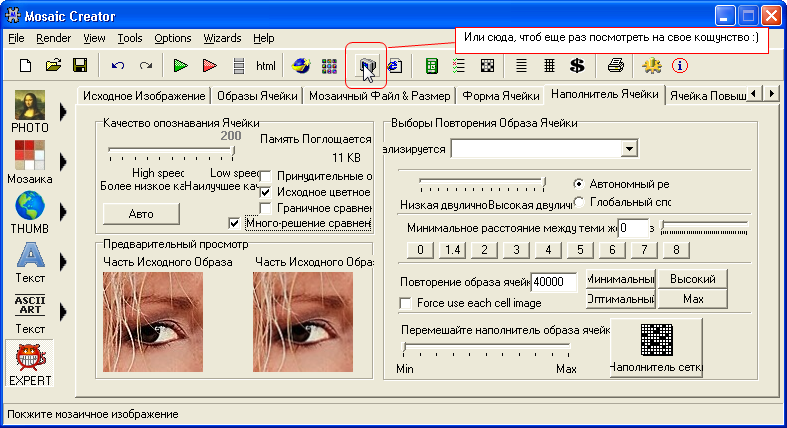Click the 40000 repetition input field
Image resolution: width=787 pixels, height=428 pixels.
click(554, 282)
